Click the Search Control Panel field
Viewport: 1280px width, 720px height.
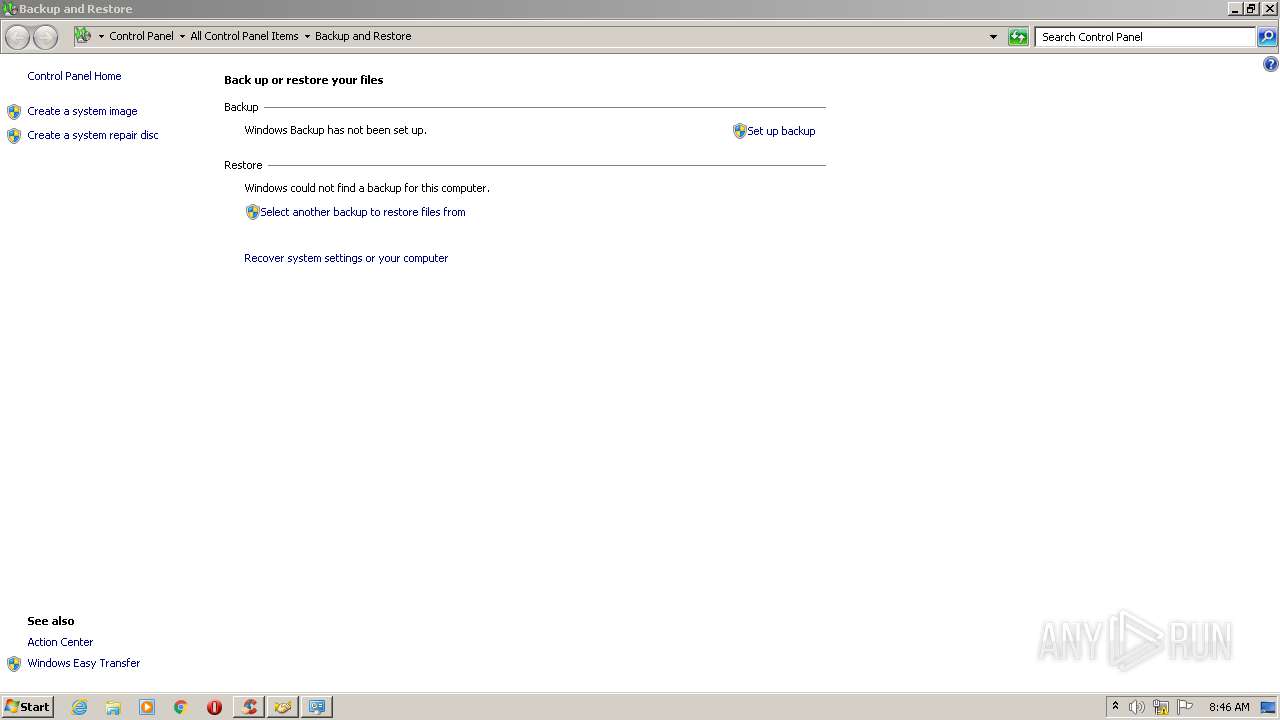pos(1145,37)
